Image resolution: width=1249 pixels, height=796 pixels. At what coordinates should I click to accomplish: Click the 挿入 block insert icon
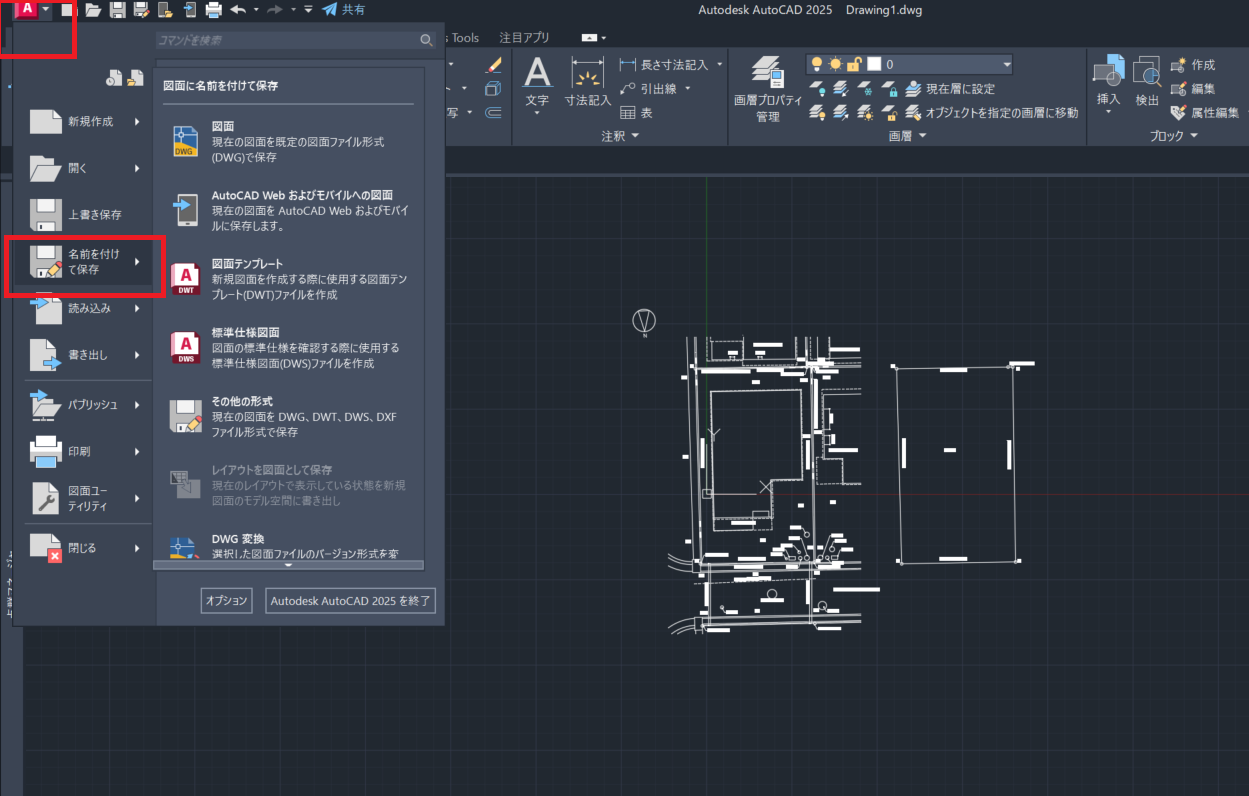coord(1108,82)
